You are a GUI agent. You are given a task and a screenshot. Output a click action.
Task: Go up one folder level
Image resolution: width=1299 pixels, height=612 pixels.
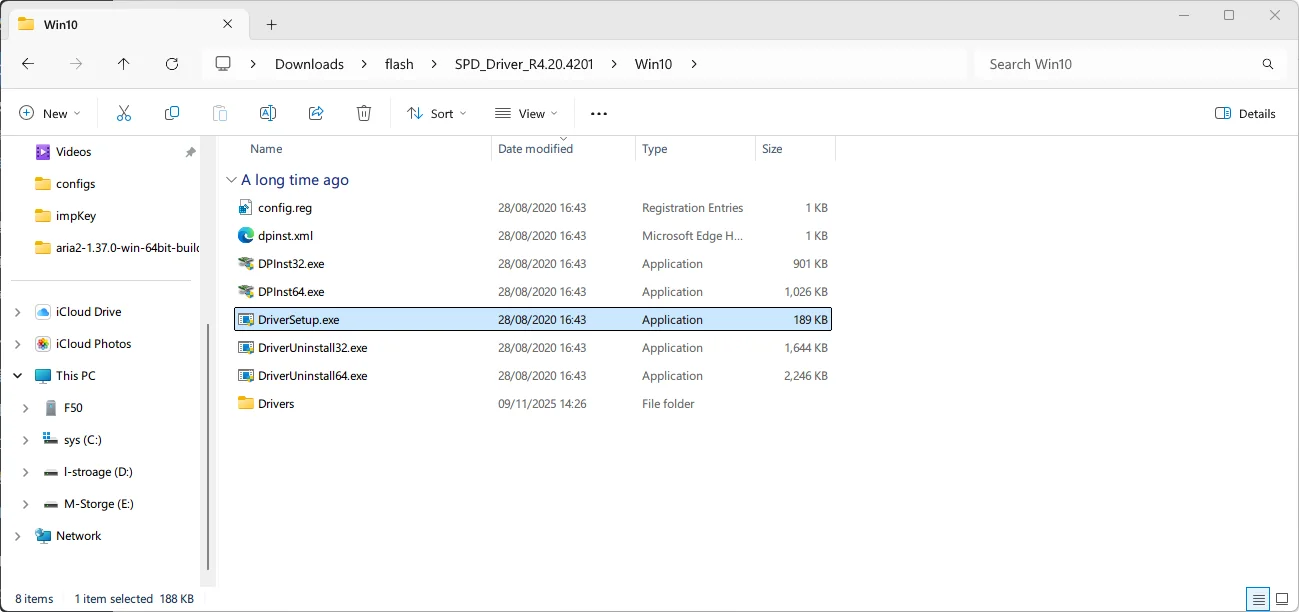click(x=124, y=64)
